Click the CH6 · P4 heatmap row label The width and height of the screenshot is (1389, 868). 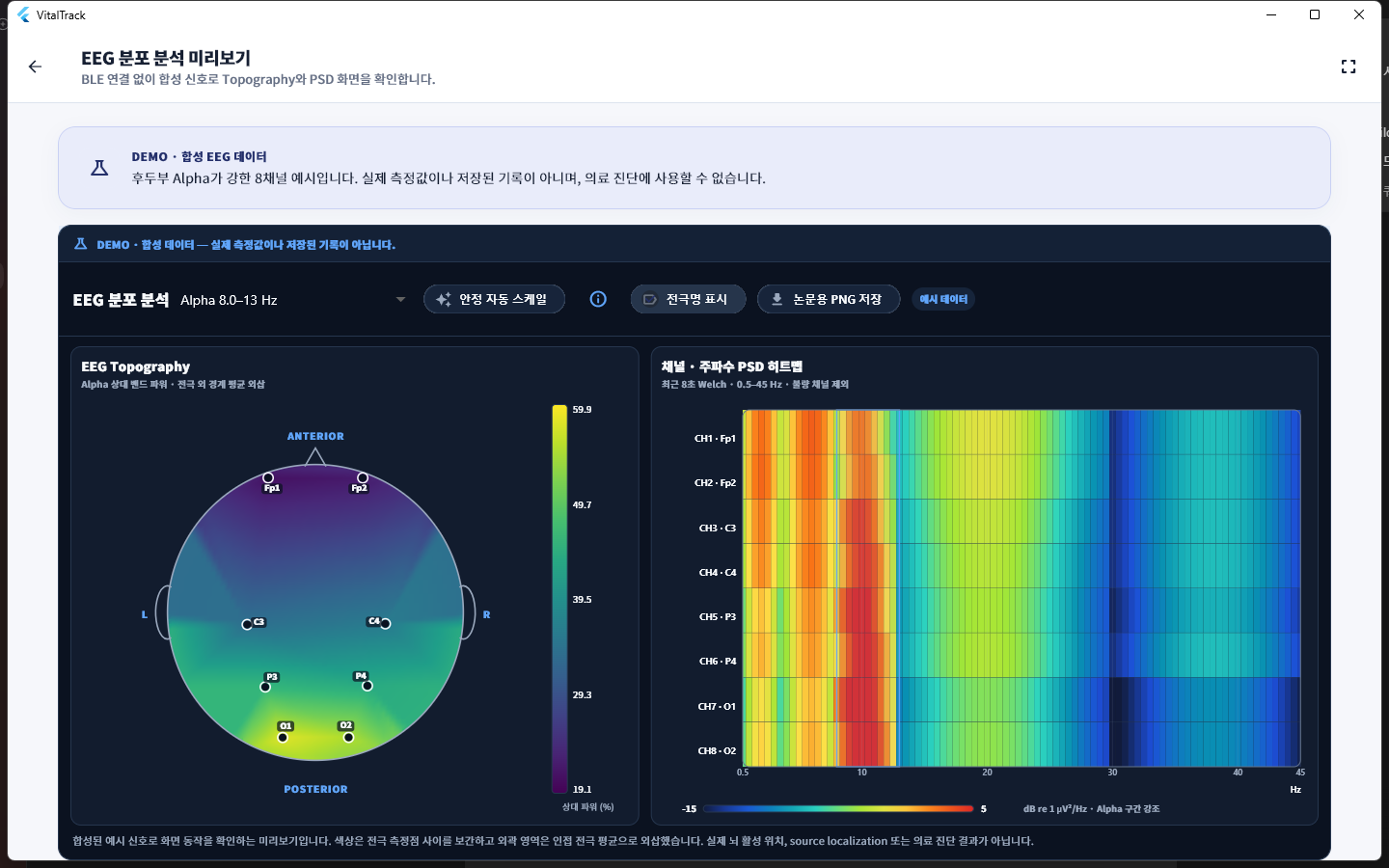tap(718, 662)
